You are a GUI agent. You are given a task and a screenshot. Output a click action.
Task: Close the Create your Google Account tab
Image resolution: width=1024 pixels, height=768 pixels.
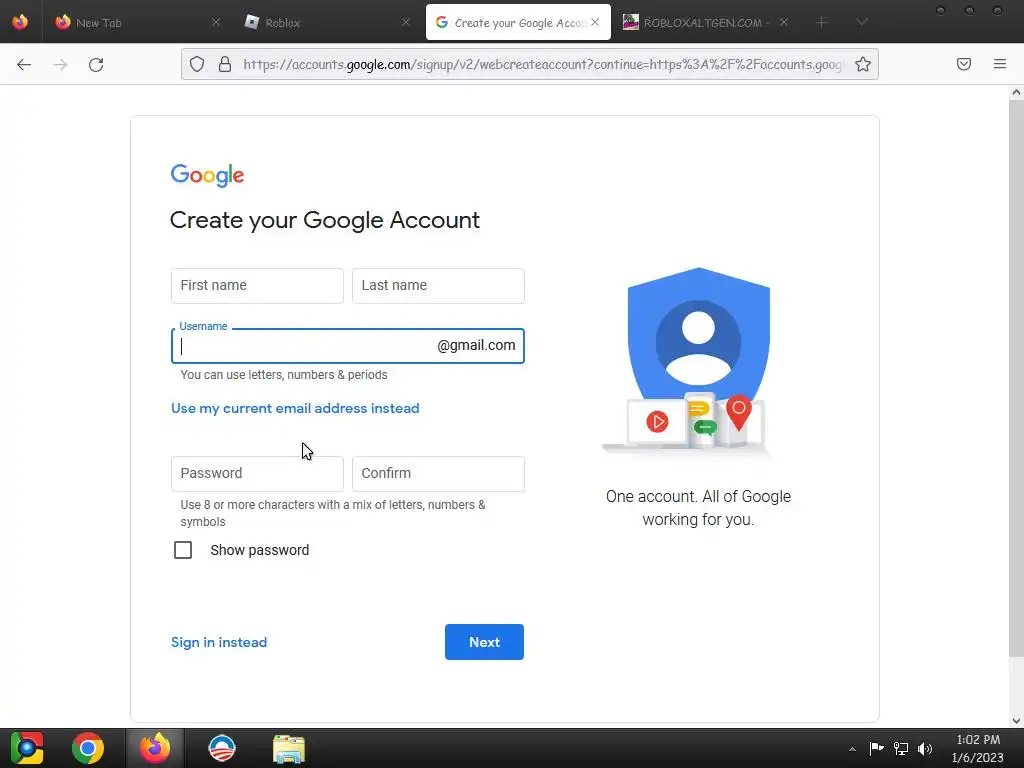tap(595, 22)
